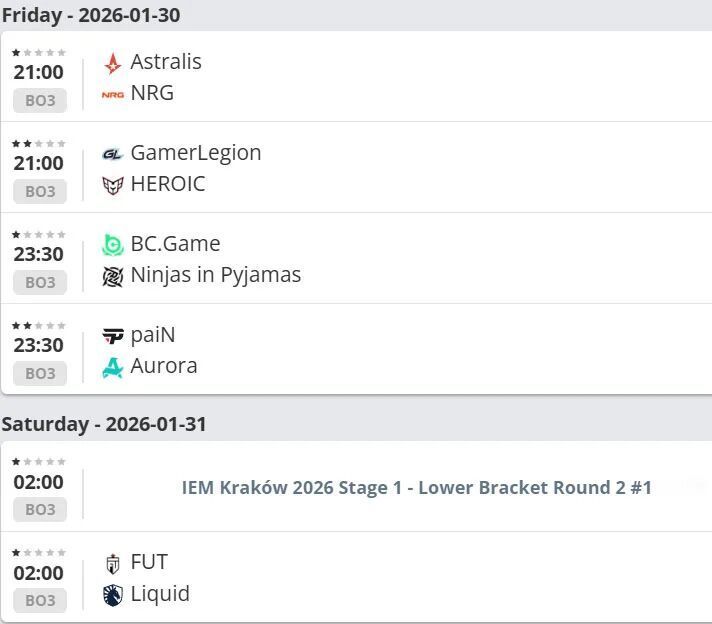The height and width of the screenshot is (624, 712).
Task: Click the HEROIC team logo
Action: [x=113, y=185]
